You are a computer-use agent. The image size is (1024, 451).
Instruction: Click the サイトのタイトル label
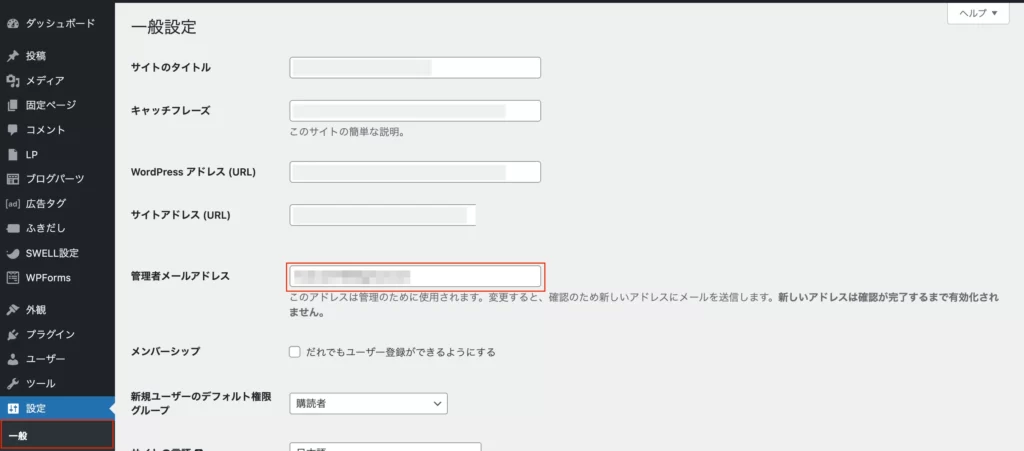point(170,68)
